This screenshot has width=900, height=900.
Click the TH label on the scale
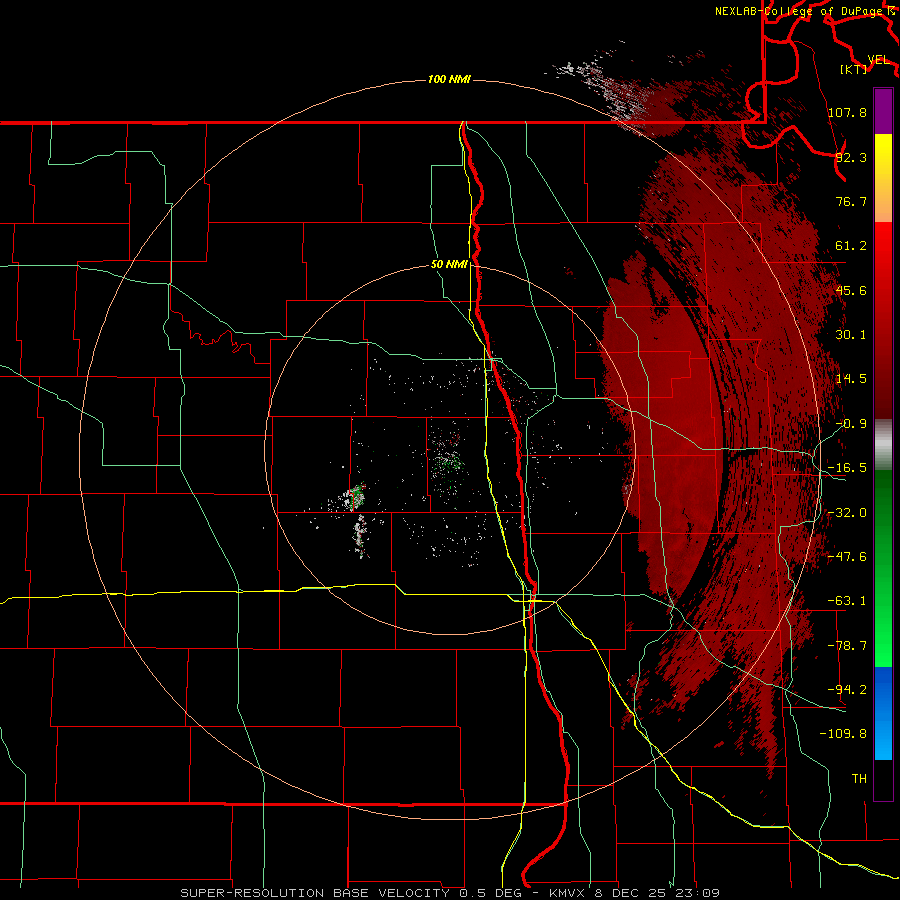(x=859, y=779)
